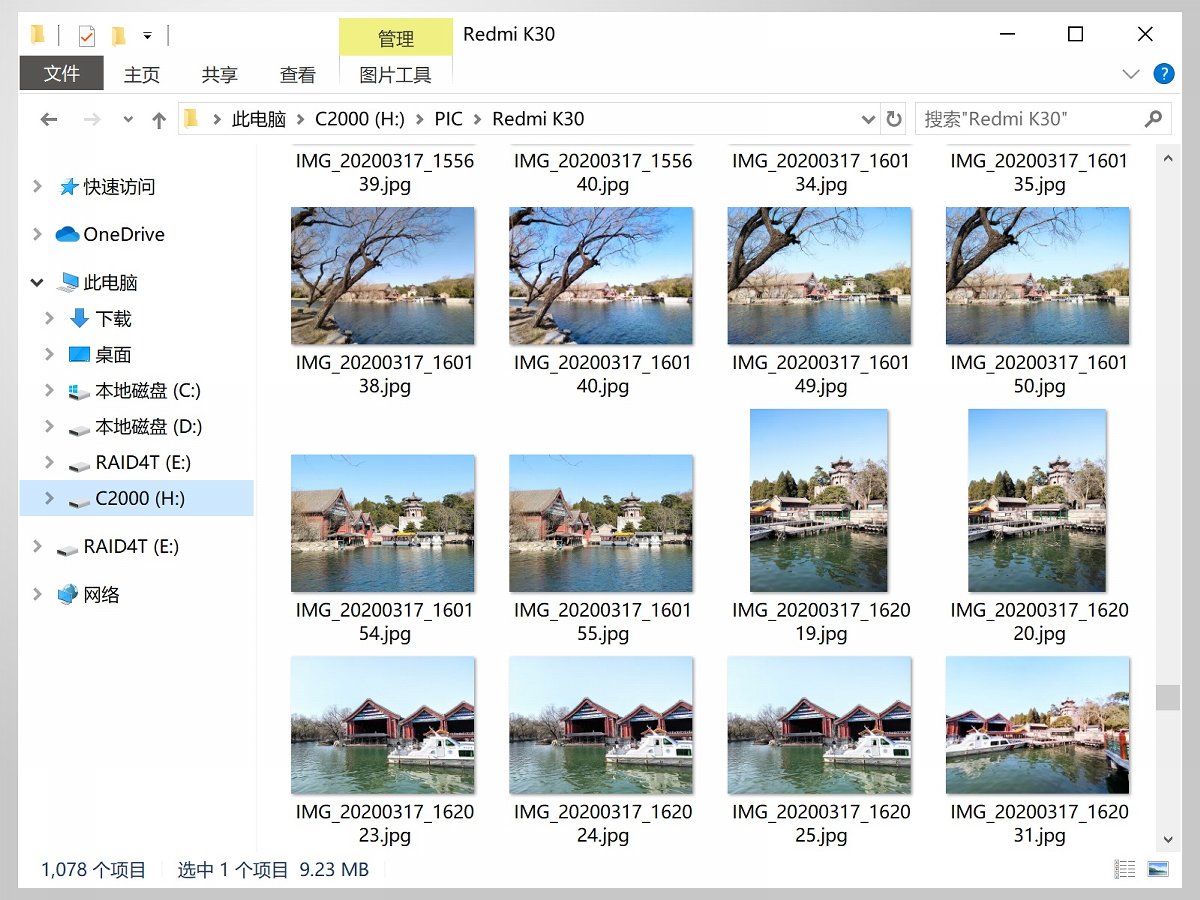The image size is (1200, 900).
Task: Click the refresh icon next to address bar
Action: click(x=893, y=119)
